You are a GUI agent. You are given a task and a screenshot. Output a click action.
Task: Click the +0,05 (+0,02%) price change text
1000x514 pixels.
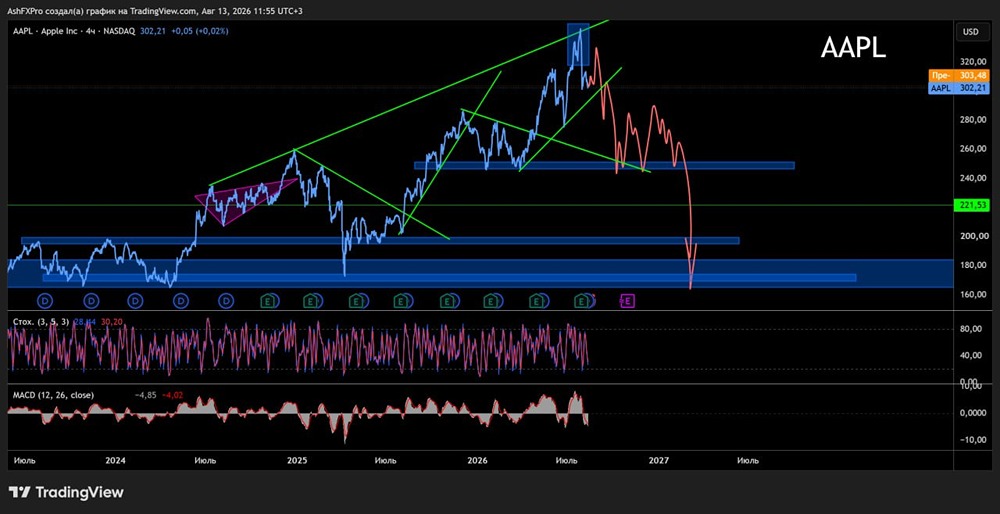click(x=201, y=31)
